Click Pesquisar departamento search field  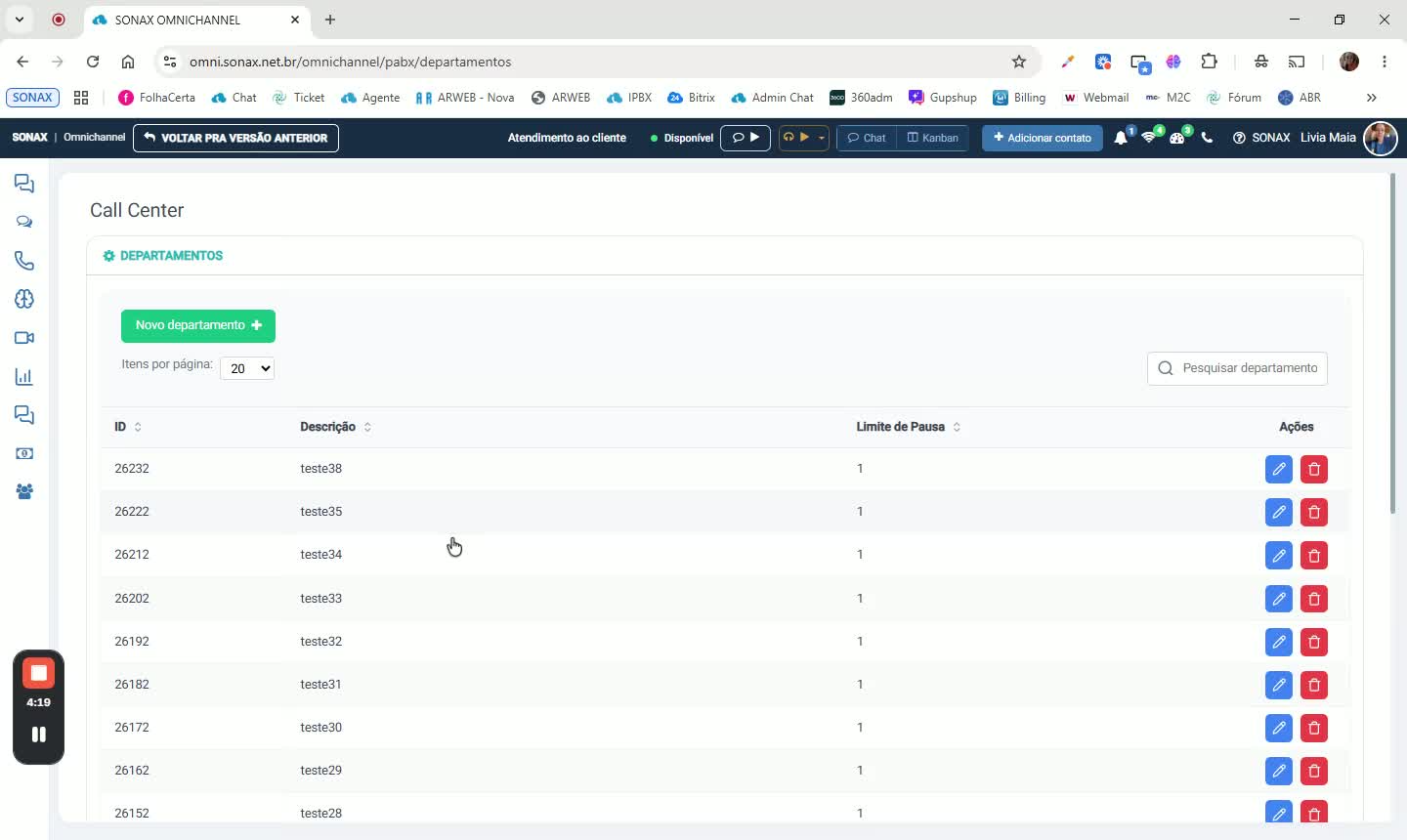1237,368
